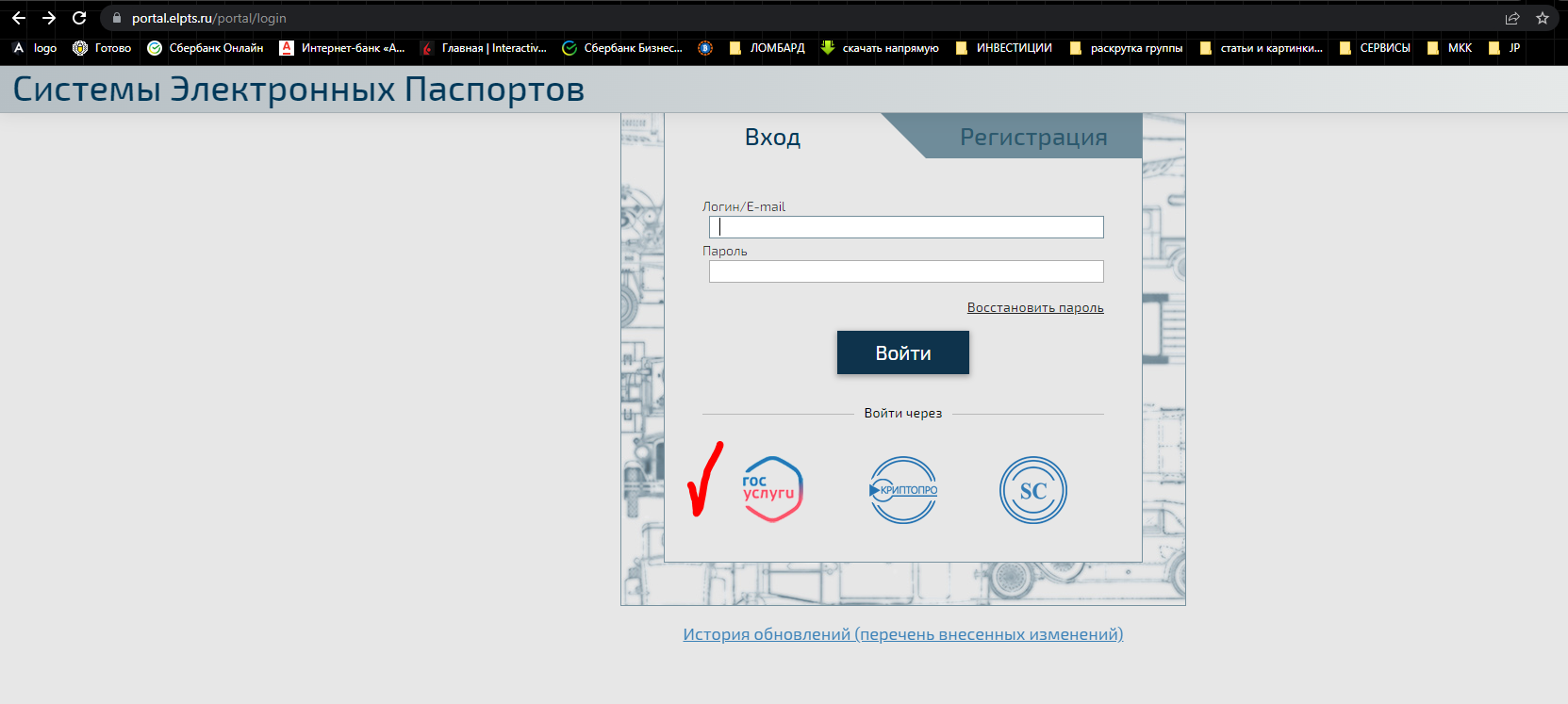Open скачать напрямую bookmark

click(880, 48)
